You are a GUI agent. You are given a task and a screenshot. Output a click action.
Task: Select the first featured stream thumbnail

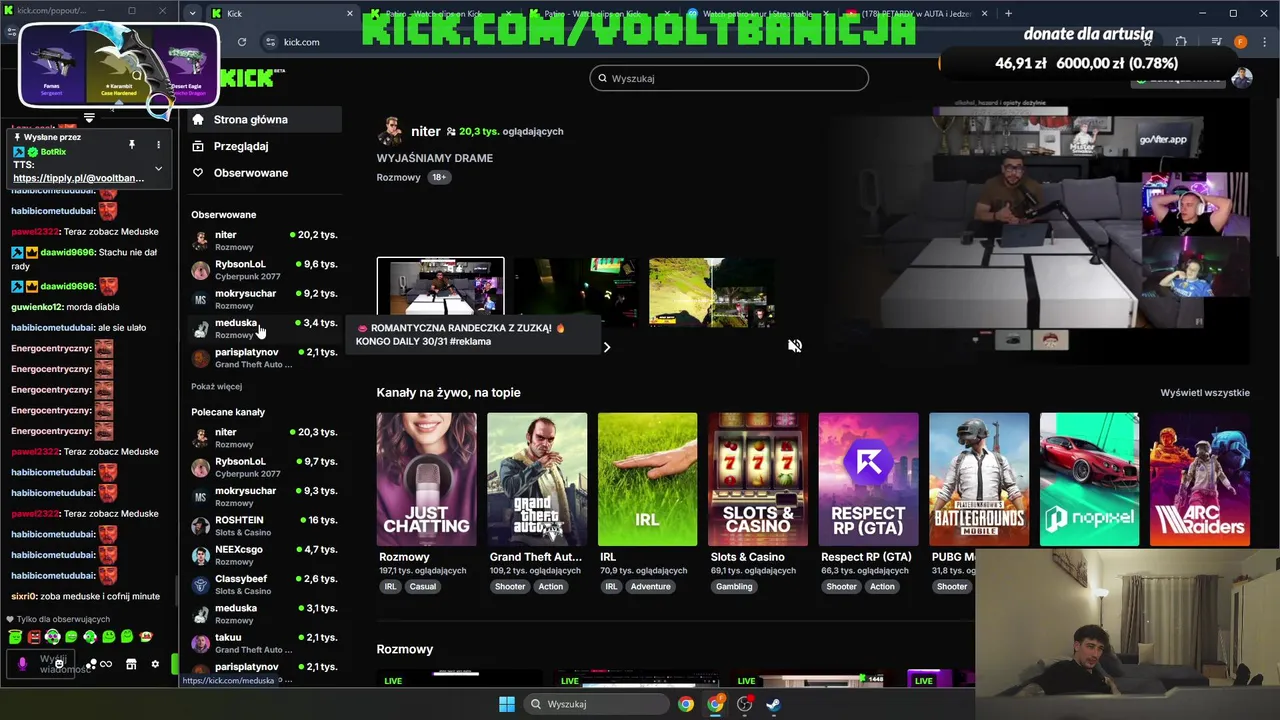(440, 292)
